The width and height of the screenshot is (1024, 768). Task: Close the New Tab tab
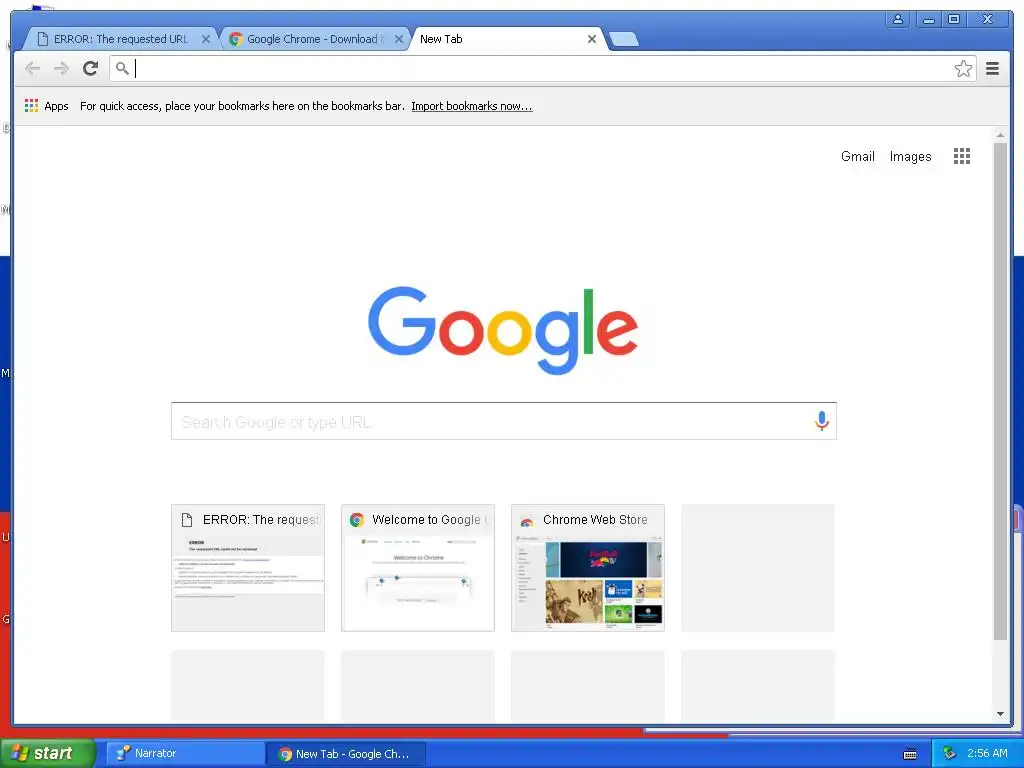(592, 39)
